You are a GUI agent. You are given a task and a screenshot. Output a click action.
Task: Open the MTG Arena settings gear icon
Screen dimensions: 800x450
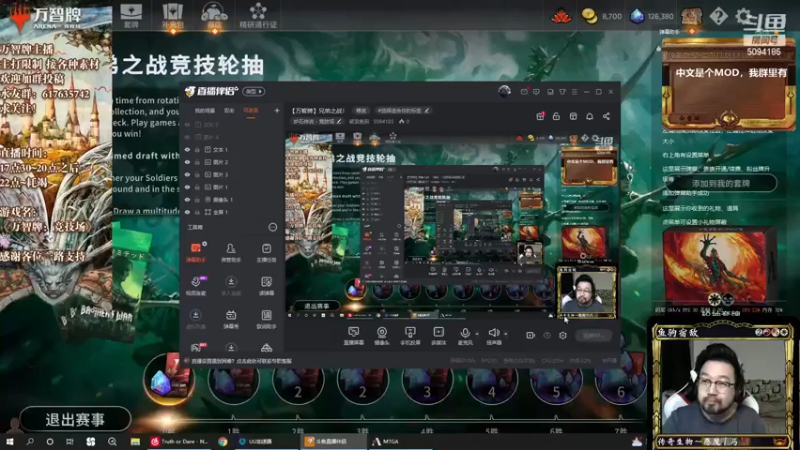[743, 16]
